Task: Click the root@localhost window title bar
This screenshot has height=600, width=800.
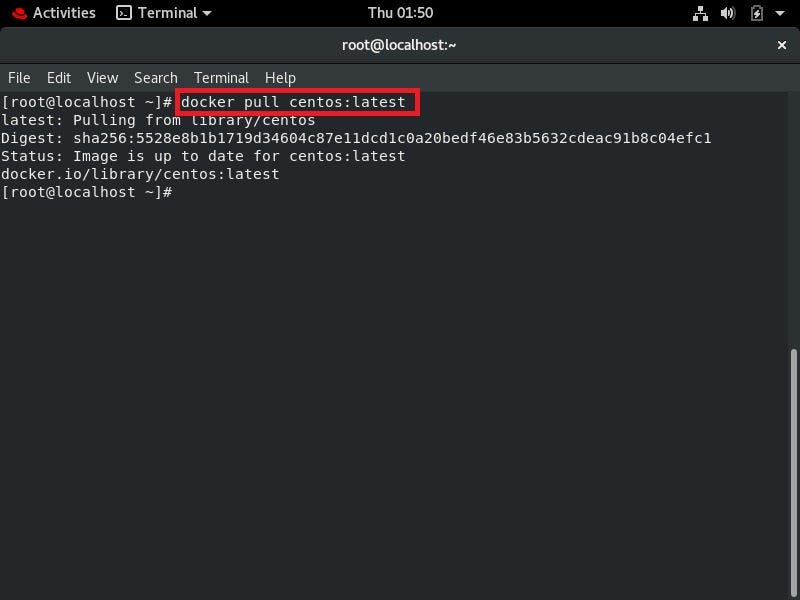Action: pyautogui.click(x=399, y=45)
